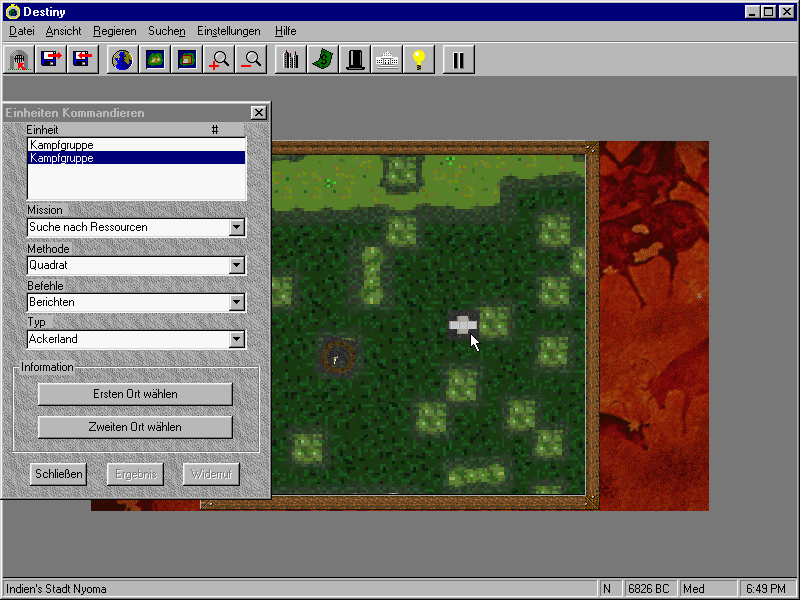Open finances with the dollar bill icon
The image size is (800, 600).
[x=322, y=60]
